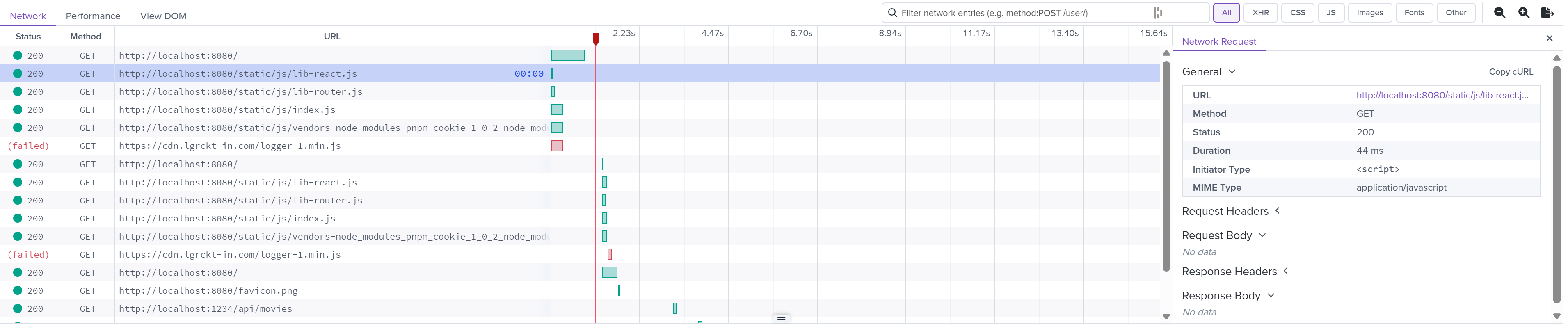
Task: Expand the Response Headers section
Action: tap(1235, 272)
